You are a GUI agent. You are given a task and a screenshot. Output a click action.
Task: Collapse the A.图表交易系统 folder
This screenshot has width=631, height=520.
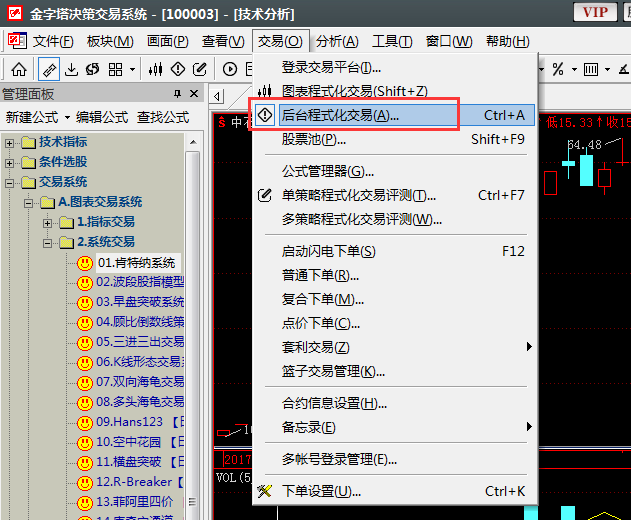tap(28, 203)
